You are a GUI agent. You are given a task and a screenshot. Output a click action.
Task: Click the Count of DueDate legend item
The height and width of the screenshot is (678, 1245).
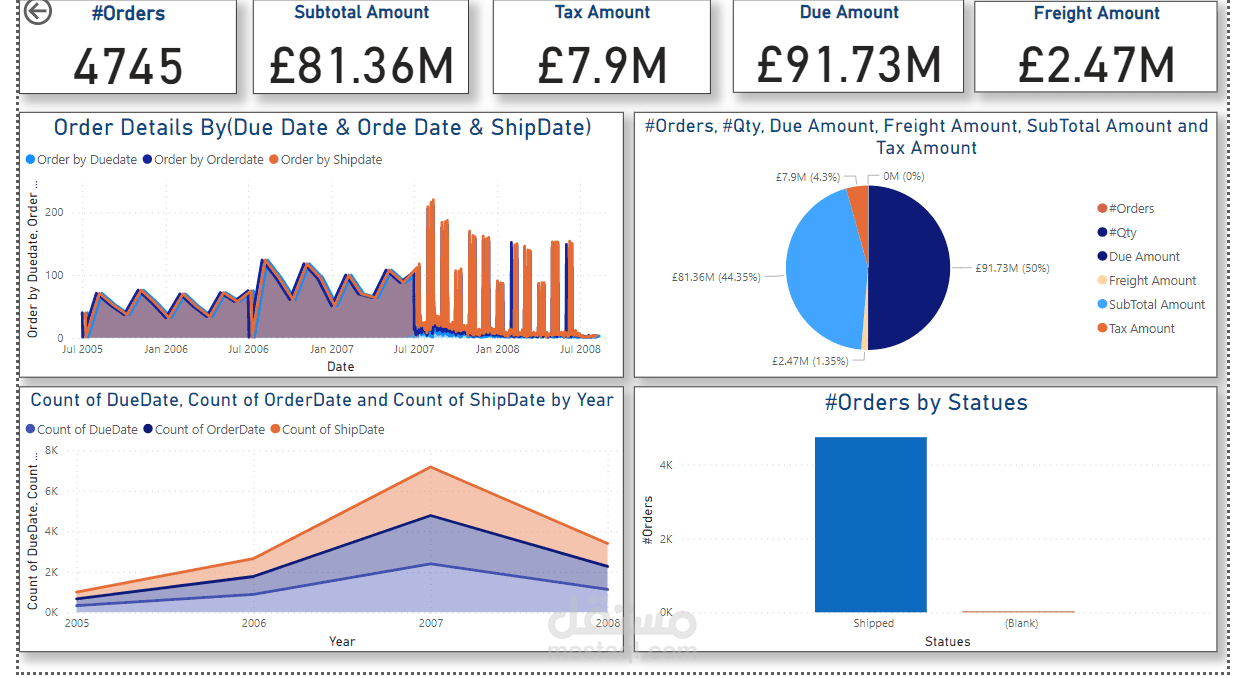(x=81, y=430)
